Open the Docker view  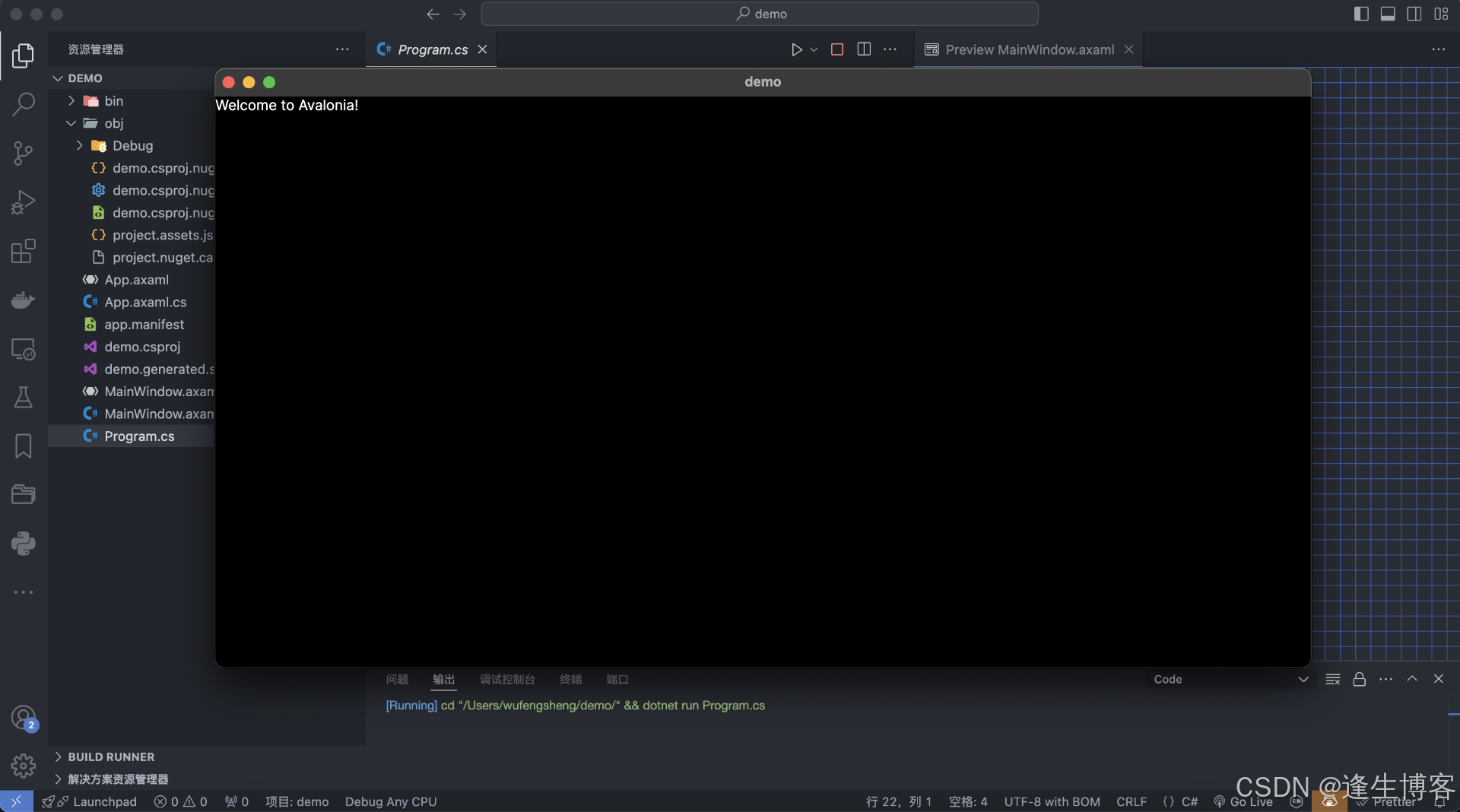click(23, 300)
